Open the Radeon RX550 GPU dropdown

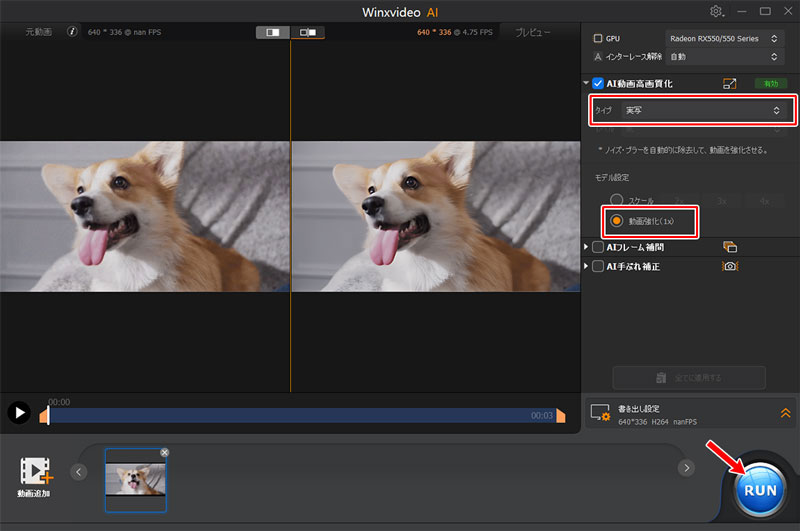click(725, 38)
